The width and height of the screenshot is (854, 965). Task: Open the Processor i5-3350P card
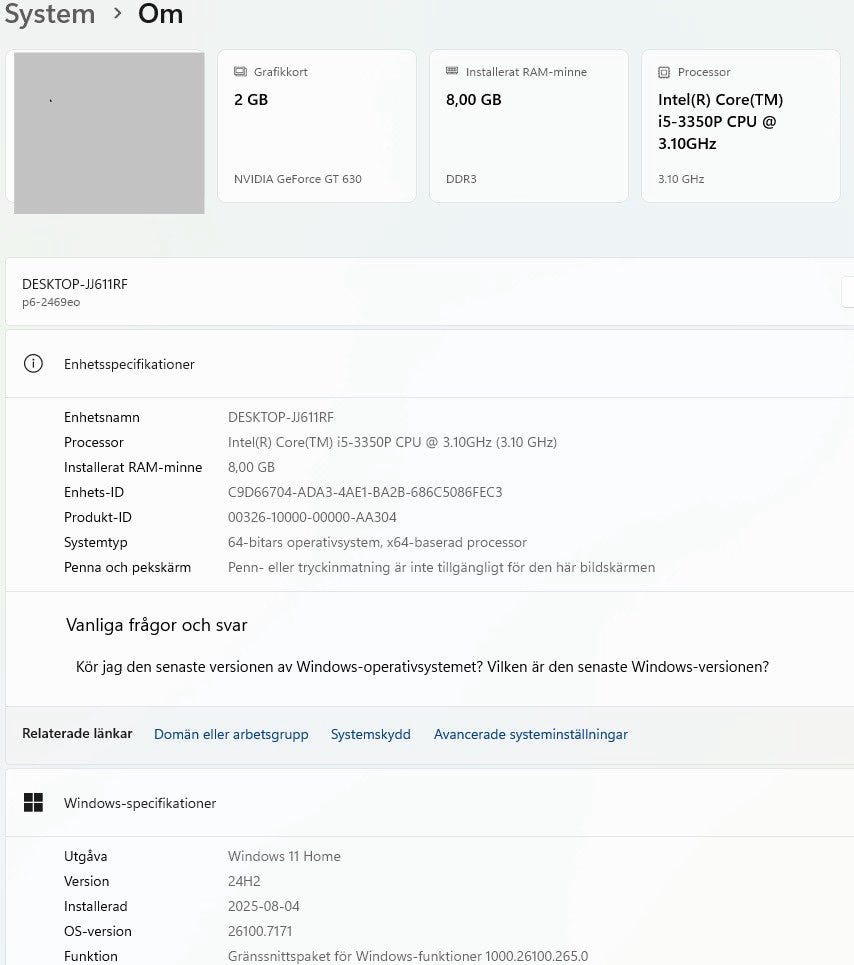(x=740, y=126)
